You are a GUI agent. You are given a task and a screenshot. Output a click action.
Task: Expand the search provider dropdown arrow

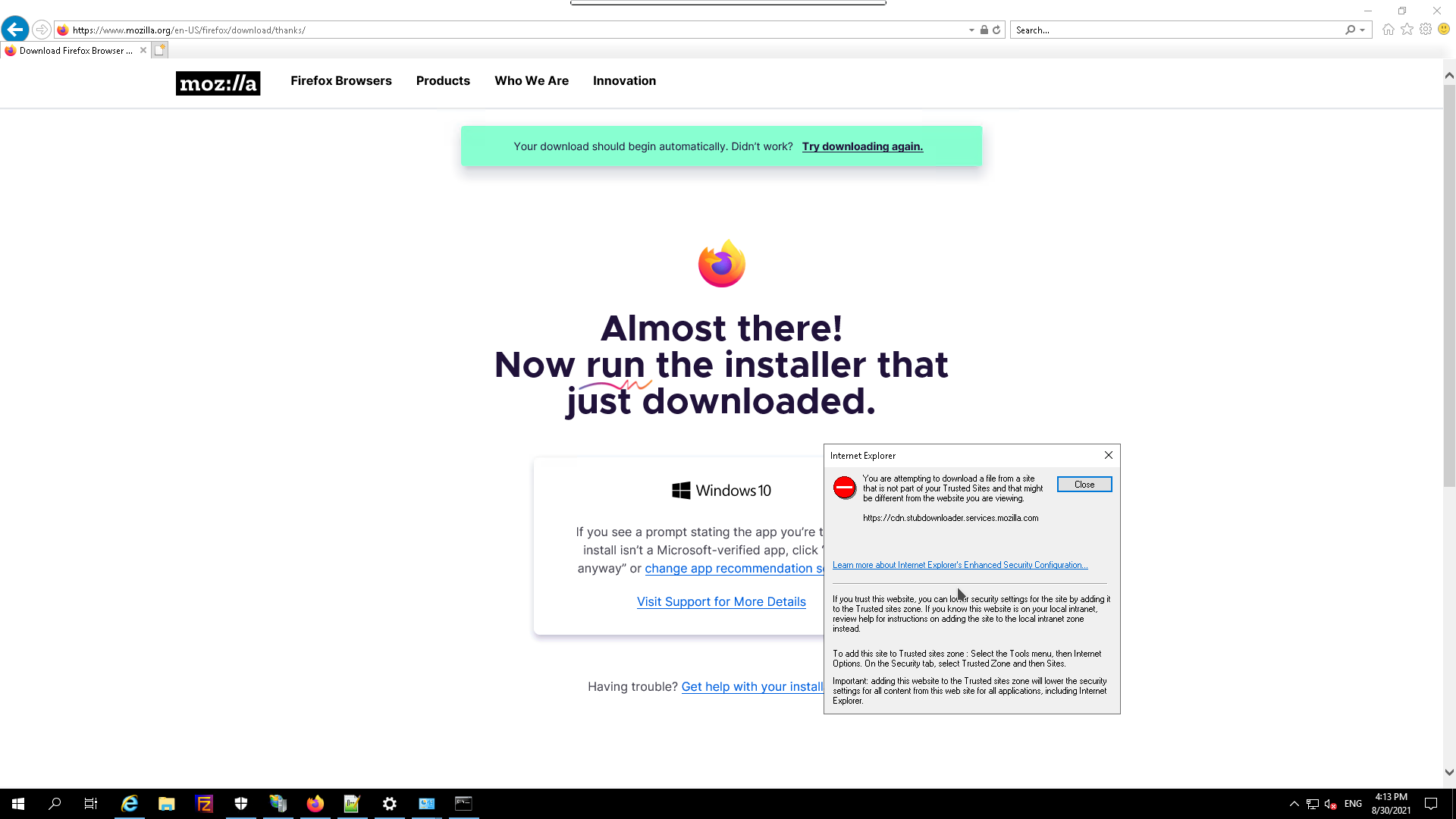1363,30
